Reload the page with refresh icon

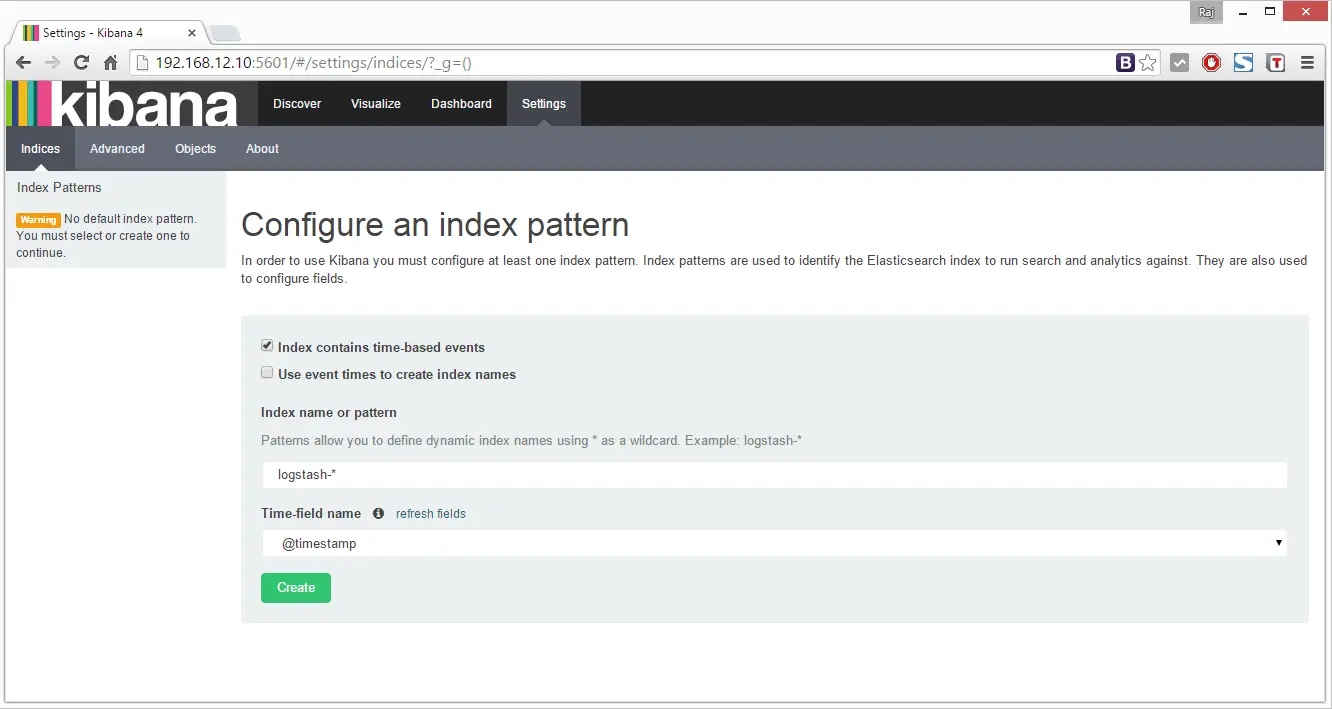(82, 63)
